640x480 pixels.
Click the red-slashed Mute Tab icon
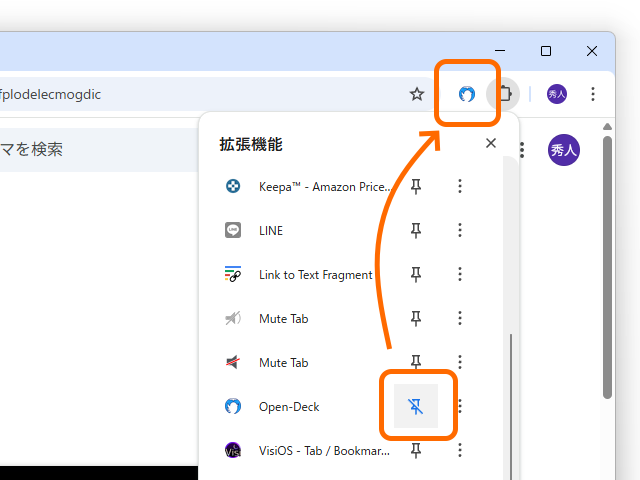coord(233,362)
